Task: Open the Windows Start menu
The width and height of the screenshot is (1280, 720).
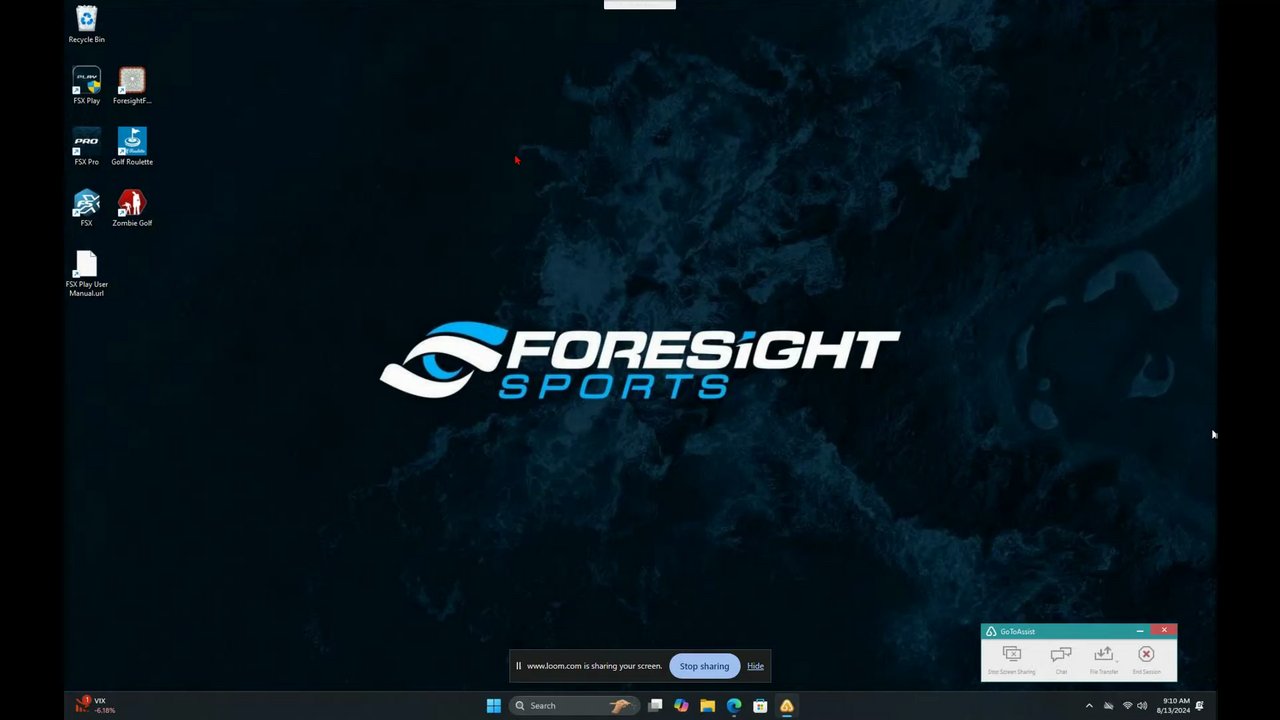Action: coord(493,706)
